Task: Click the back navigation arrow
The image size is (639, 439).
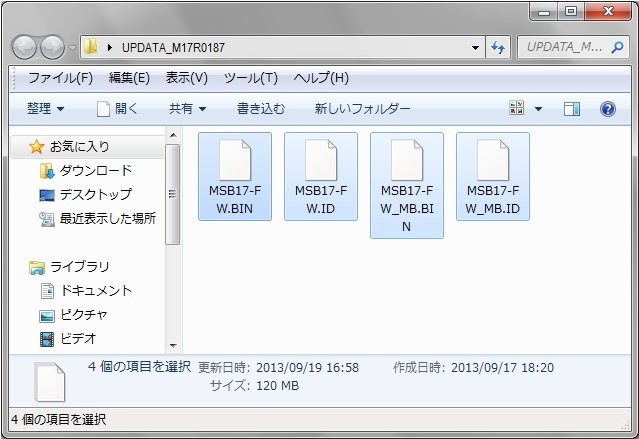Action: click(25, 47)
